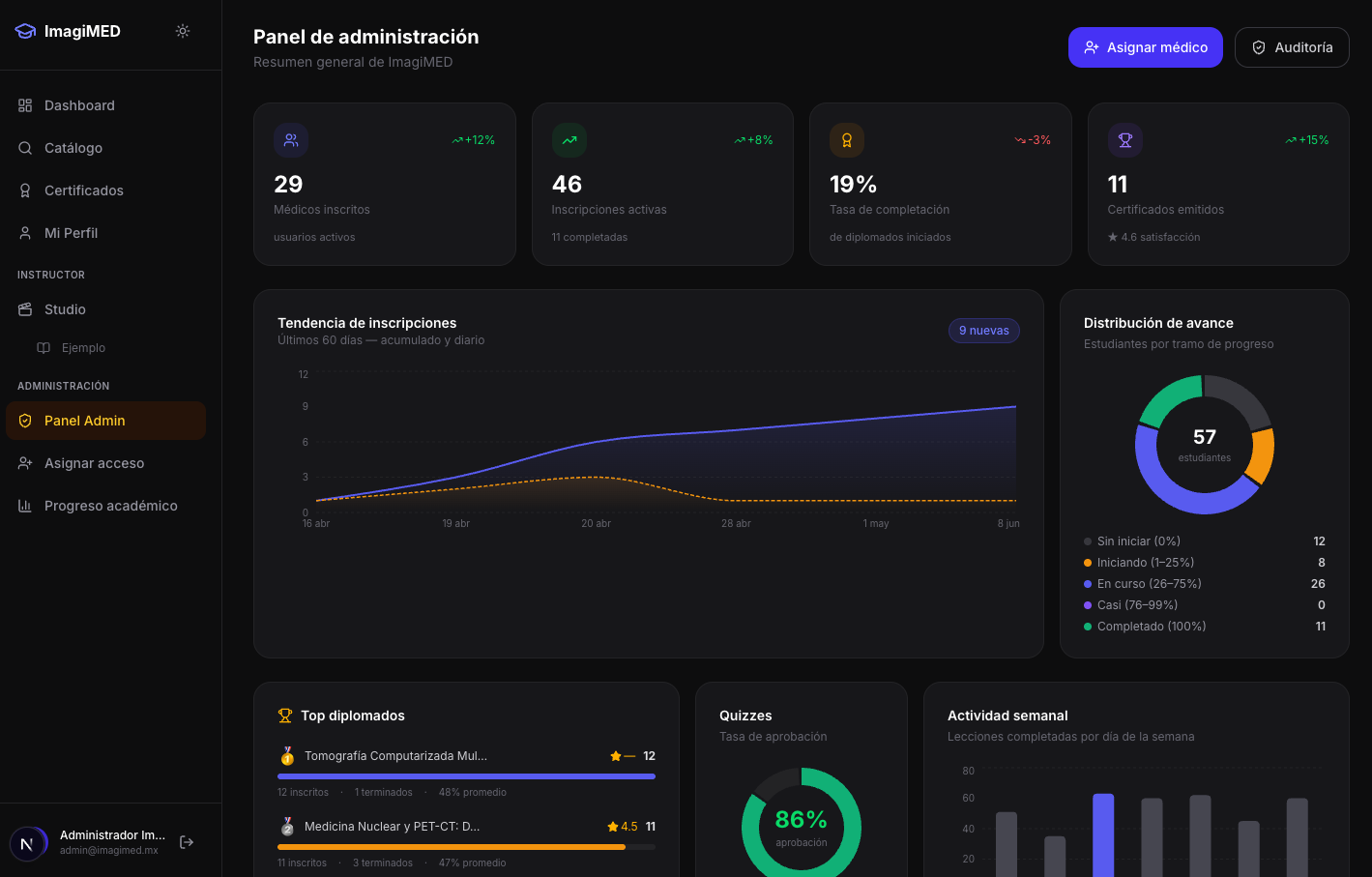Image resolution: width=1372 pixels, height=877 pixels.
Task: Click the 20 abr axis label
Action: point(596,523)
